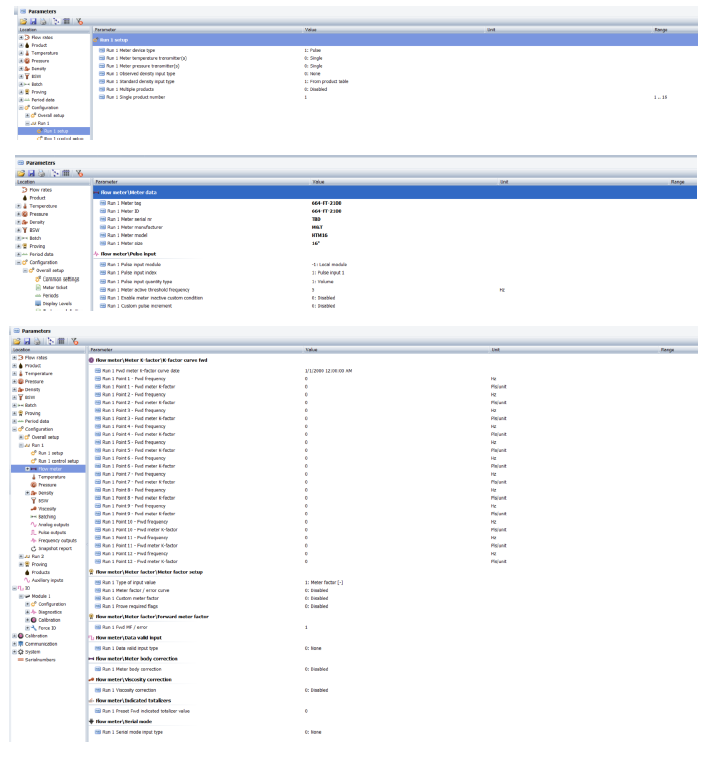Click the Open folder icon in top window toolbar
Screen dimensions: 715x757
(x=23, y=21)
